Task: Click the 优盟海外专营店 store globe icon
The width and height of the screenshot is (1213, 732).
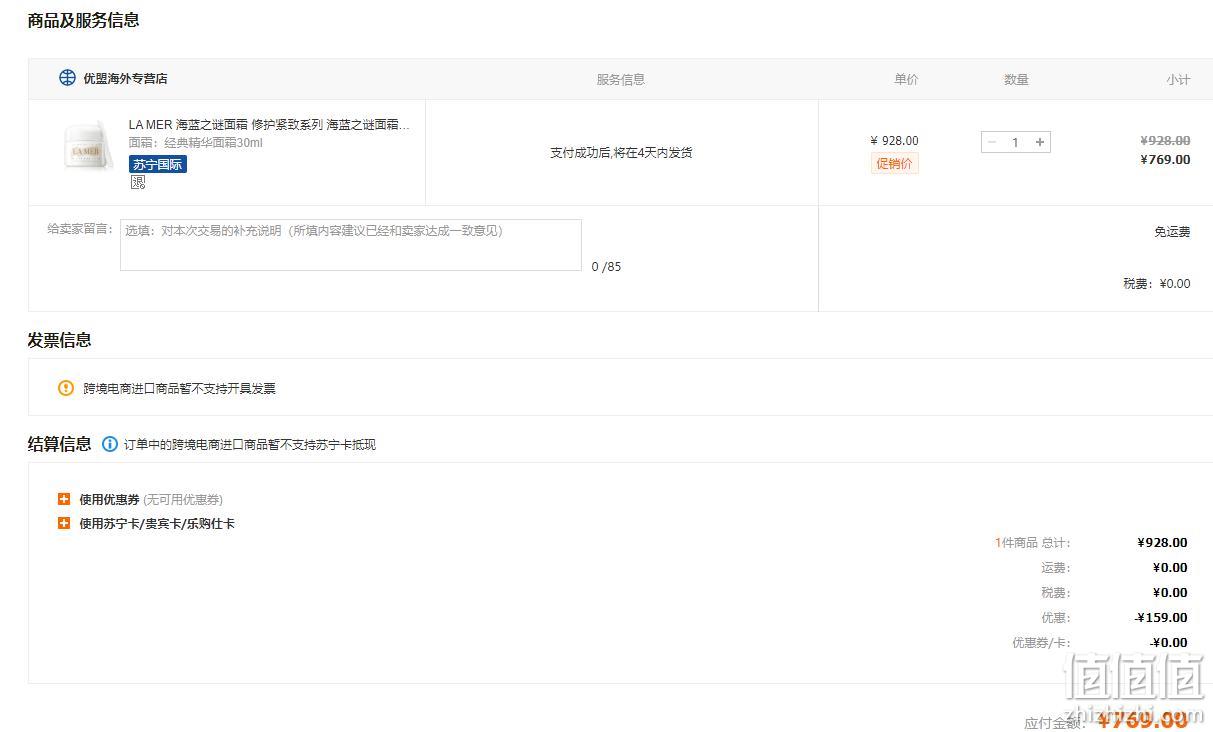Action: point(67,78)
